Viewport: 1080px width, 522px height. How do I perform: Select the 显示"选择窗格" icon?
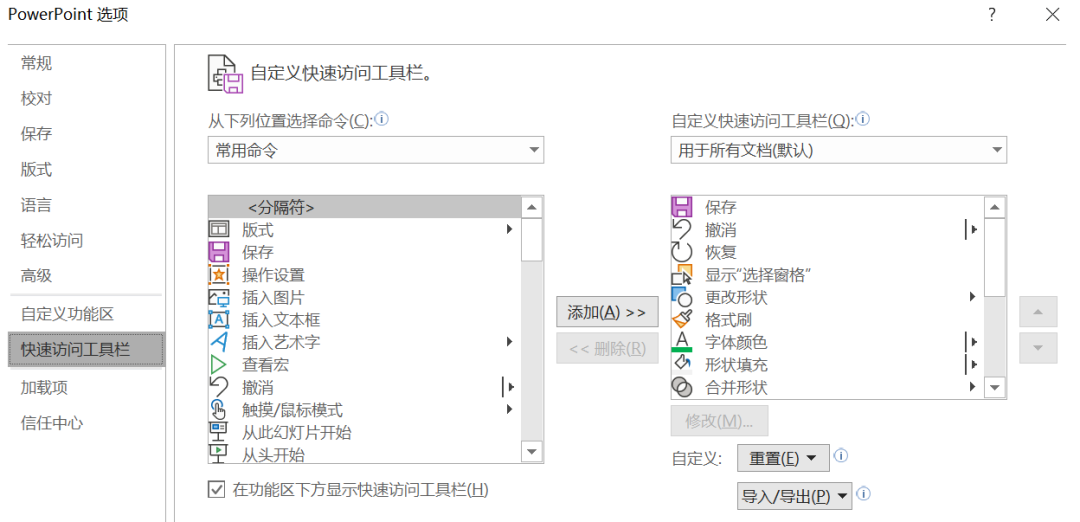pos(681,275)
